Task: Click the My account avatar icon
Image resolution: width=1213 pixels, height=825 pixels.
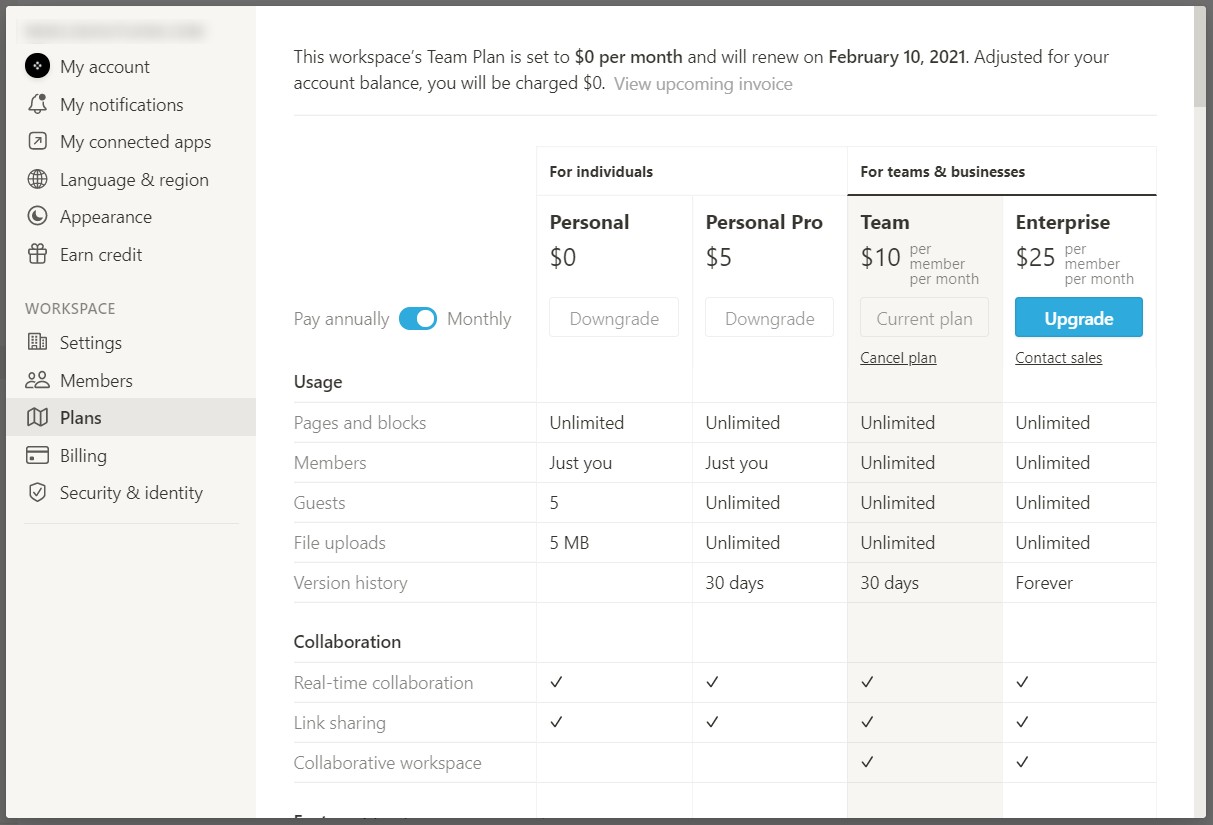Action: click(37, 67)
